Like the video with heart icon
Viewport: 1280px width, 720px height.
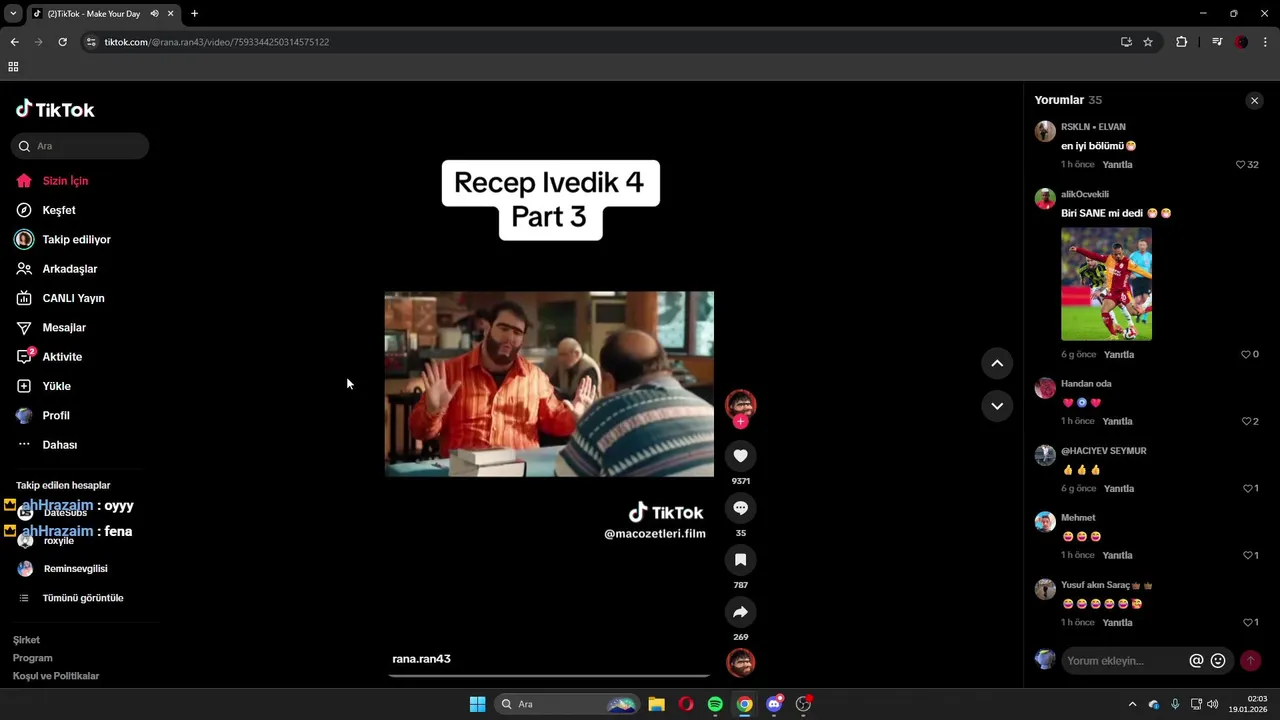740,456
